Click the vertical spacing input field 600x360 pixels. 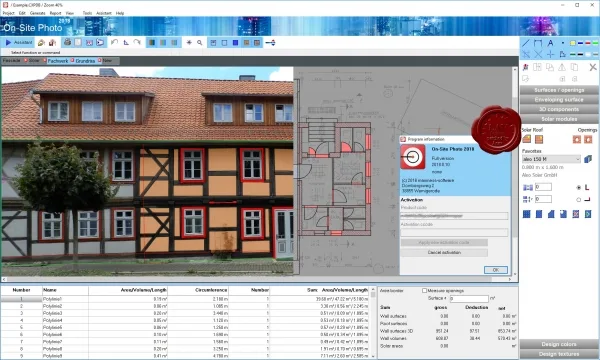[543, 199]
